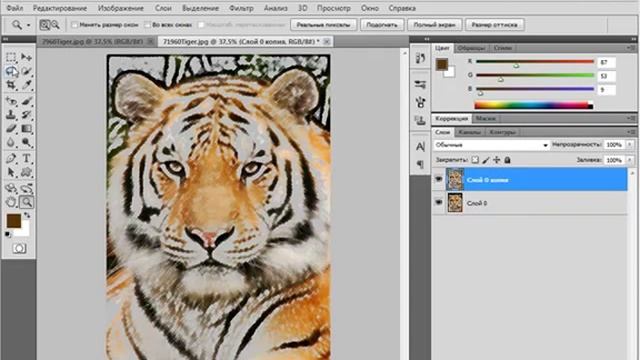
Task: Select the Gradient tool
Action: point(27,129)
